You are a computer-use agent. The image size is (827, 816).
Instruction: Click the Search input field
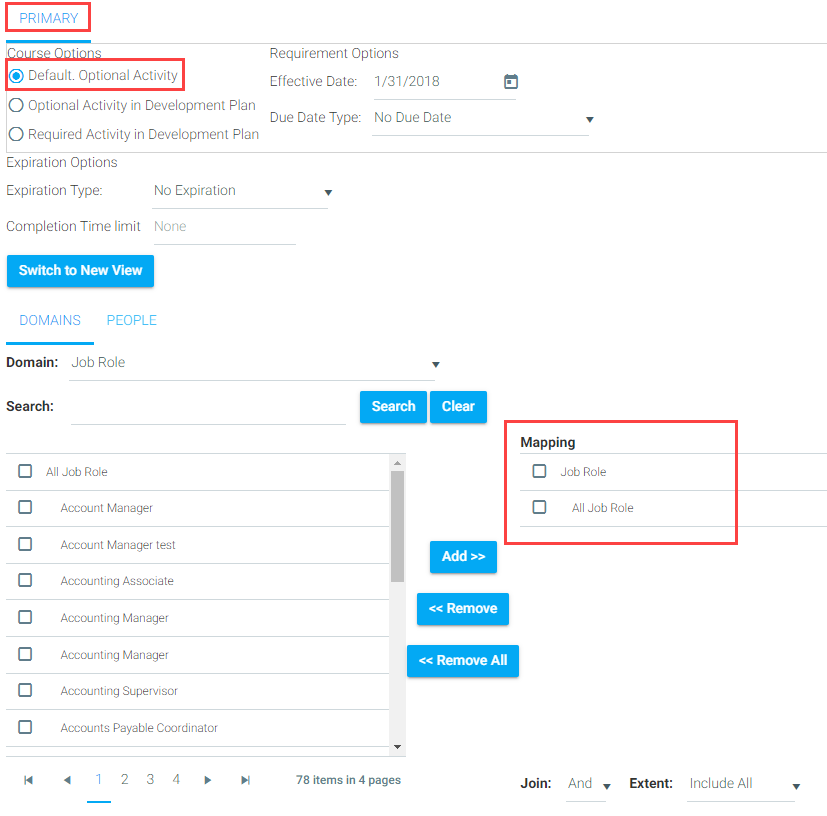click(x=208, y=408)
